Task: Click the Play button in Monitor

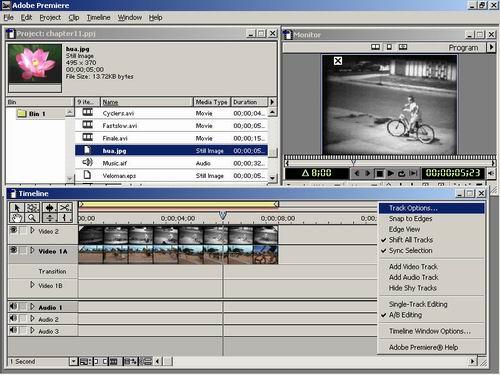Action: [x=391, y=173]
